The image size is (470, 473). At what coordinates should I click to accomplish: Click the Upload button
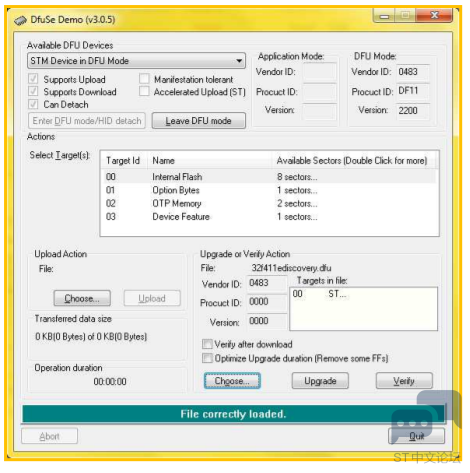[152, 298]
